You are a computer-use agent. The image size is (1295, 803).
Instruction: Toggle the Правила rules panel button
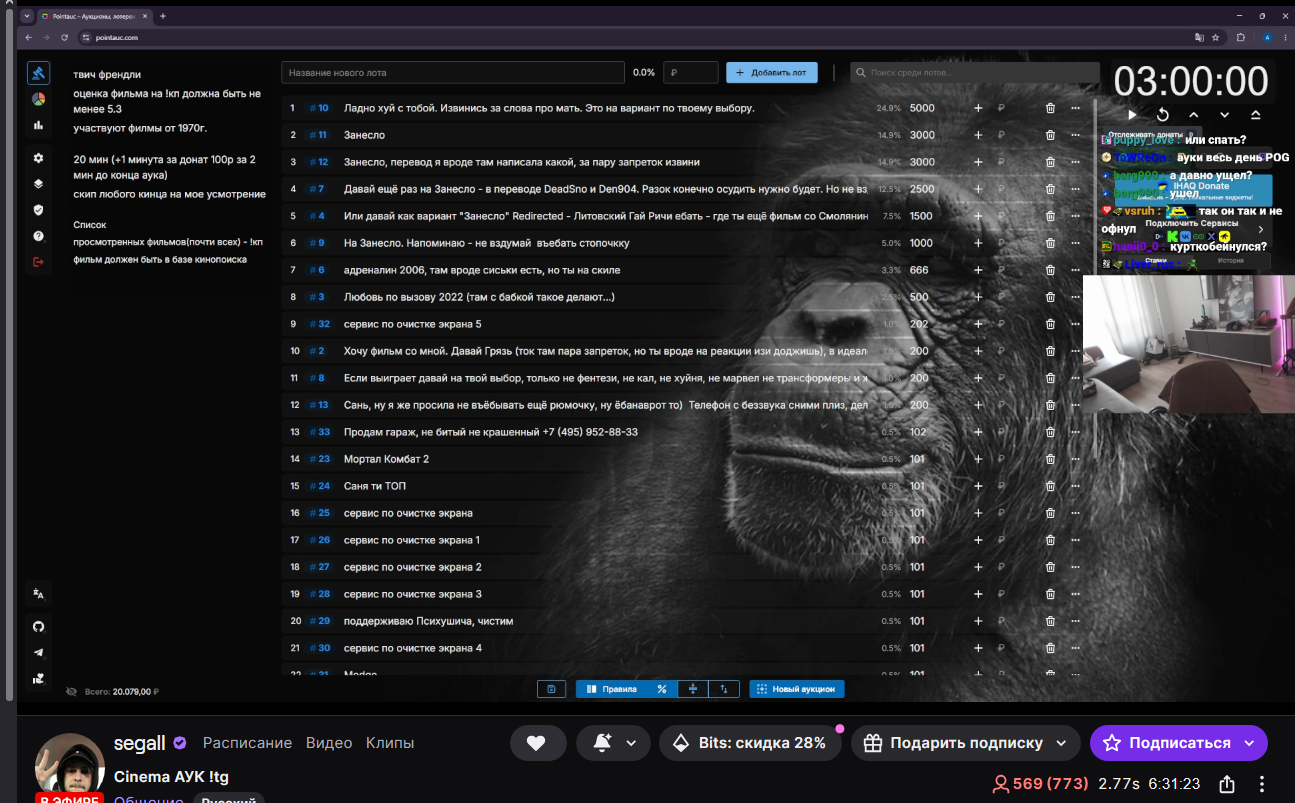coord(611,689)
